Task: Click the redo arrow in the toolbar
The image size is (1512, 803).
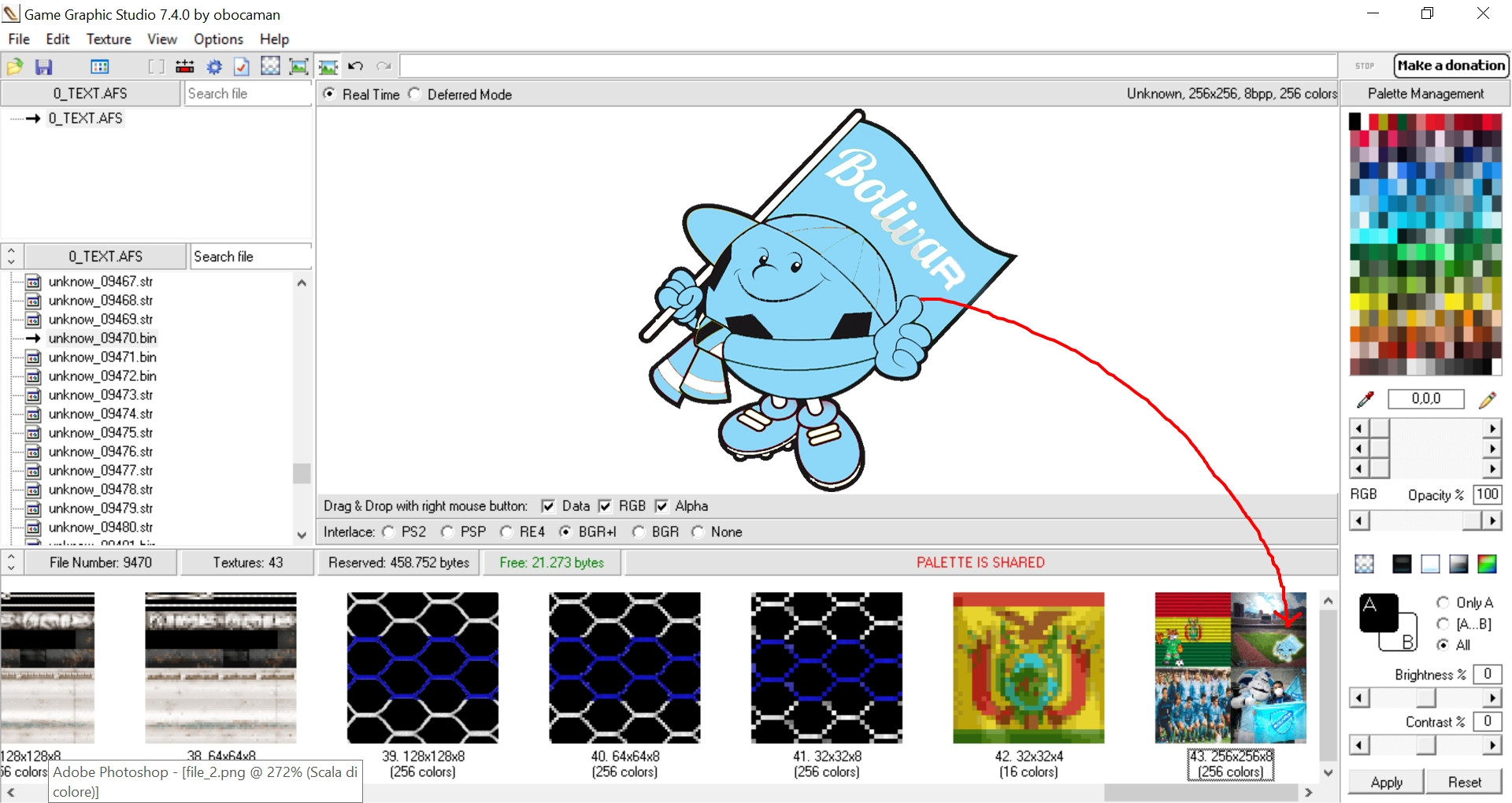Action: point(384,66)
